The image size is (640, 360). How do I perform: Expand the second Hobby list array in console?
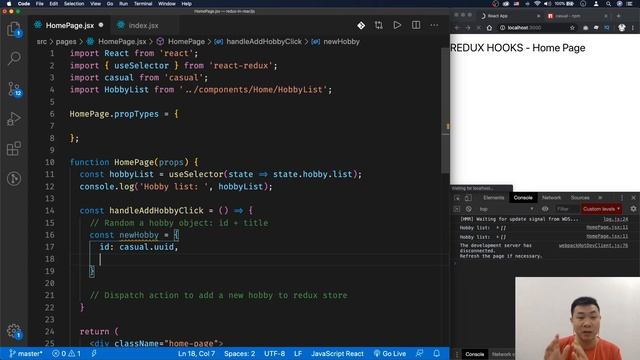pos(498,237)
